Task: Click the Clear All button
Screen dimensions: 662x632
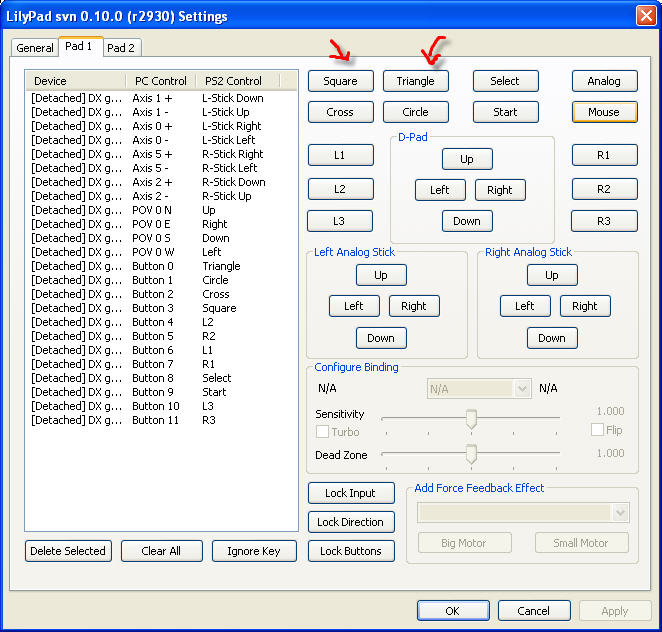Action: [162, 551]
